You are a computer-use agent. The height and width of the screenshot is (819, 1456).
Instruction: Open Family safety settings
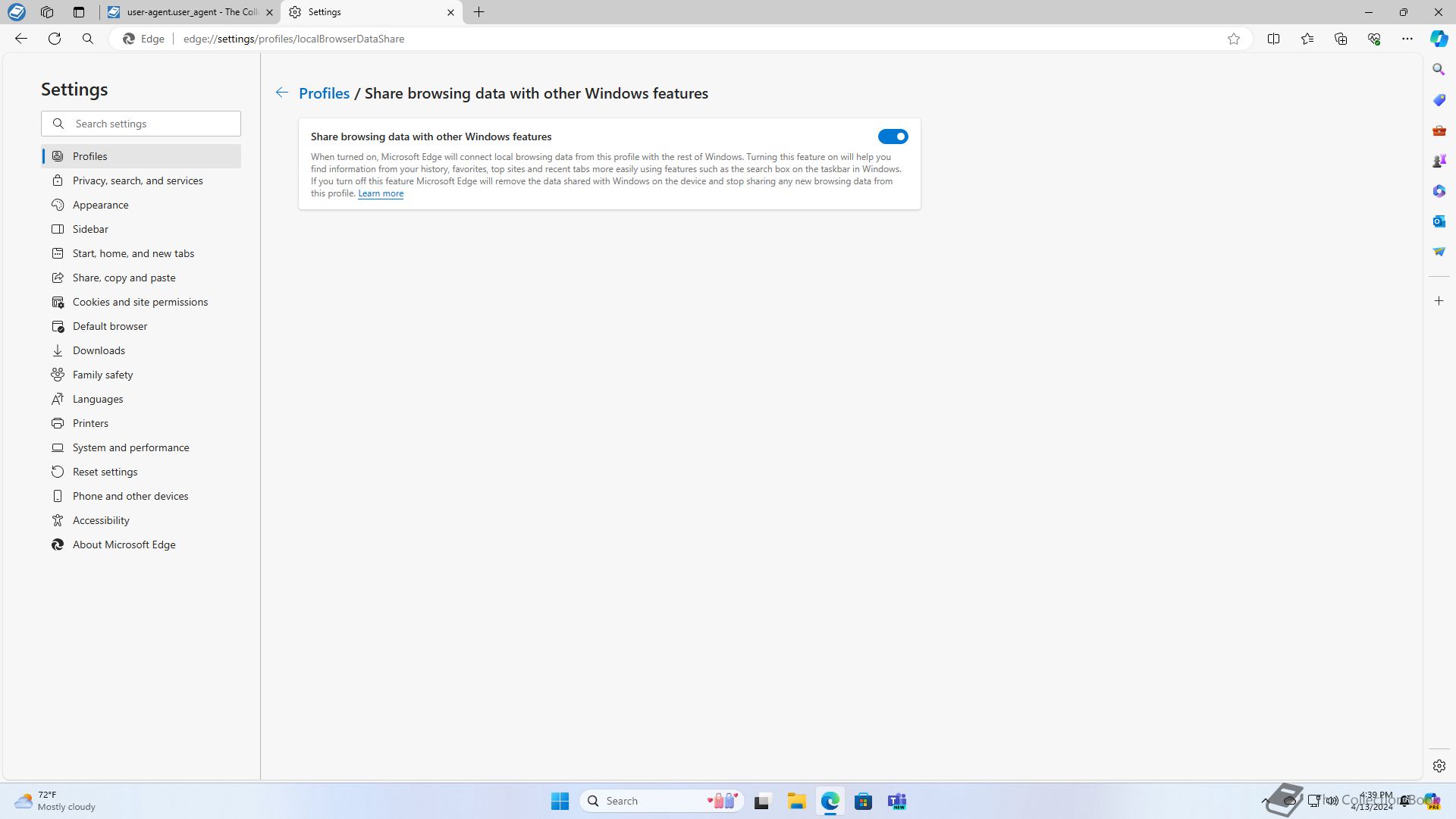(141, 375)
